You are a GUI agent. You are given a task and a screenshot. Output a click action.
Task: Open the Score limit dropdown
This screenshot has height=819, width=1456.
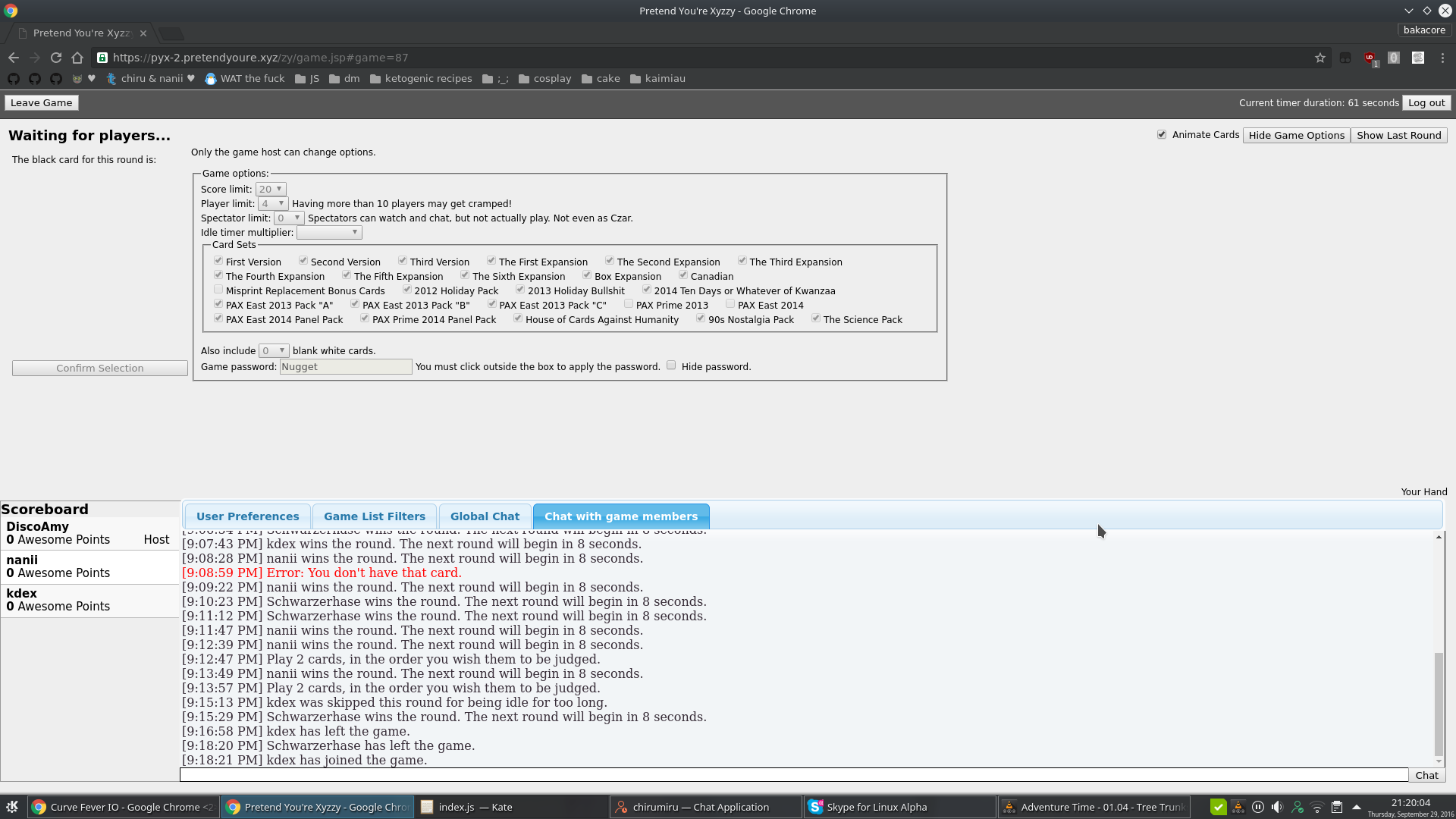[x=271, y=190]
